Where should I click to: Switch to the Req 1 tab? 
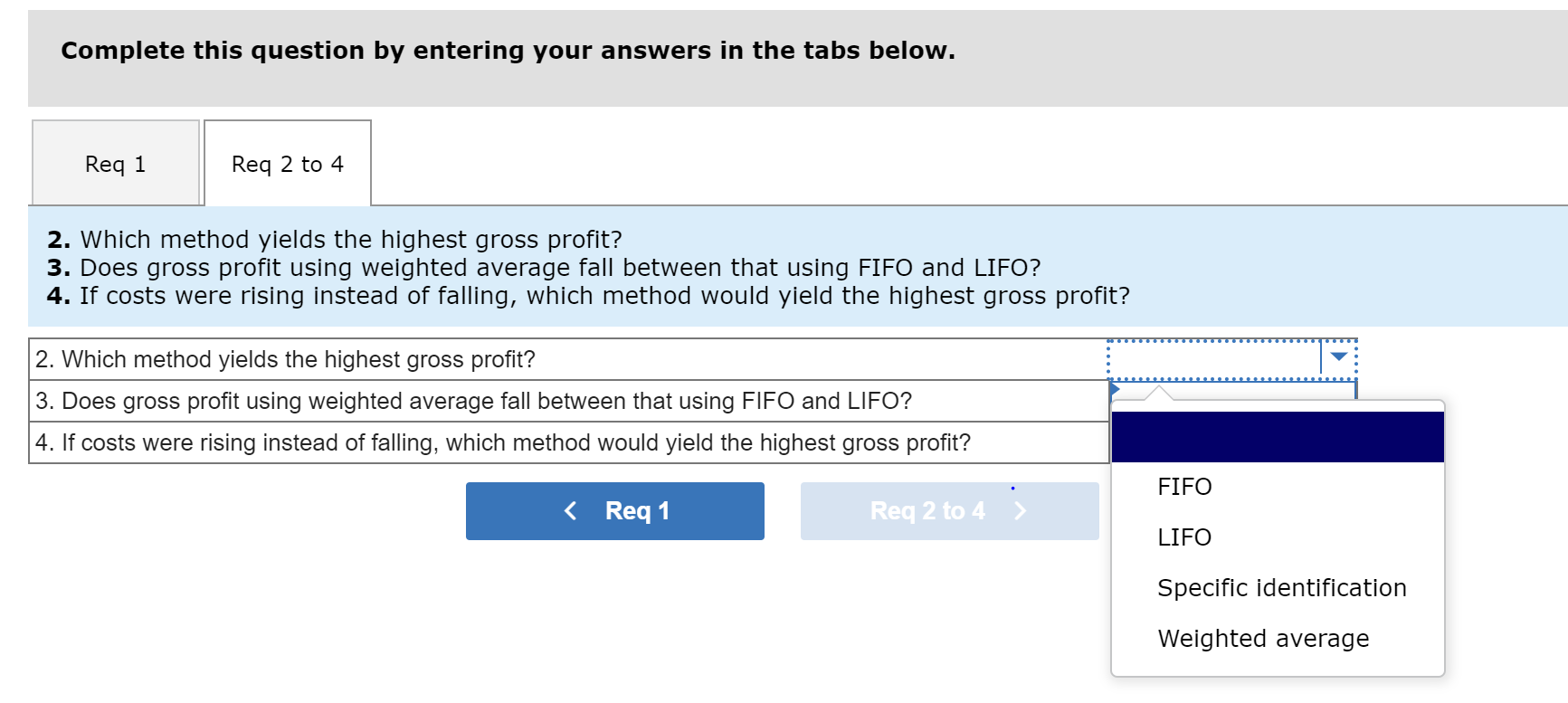[115, 163]
